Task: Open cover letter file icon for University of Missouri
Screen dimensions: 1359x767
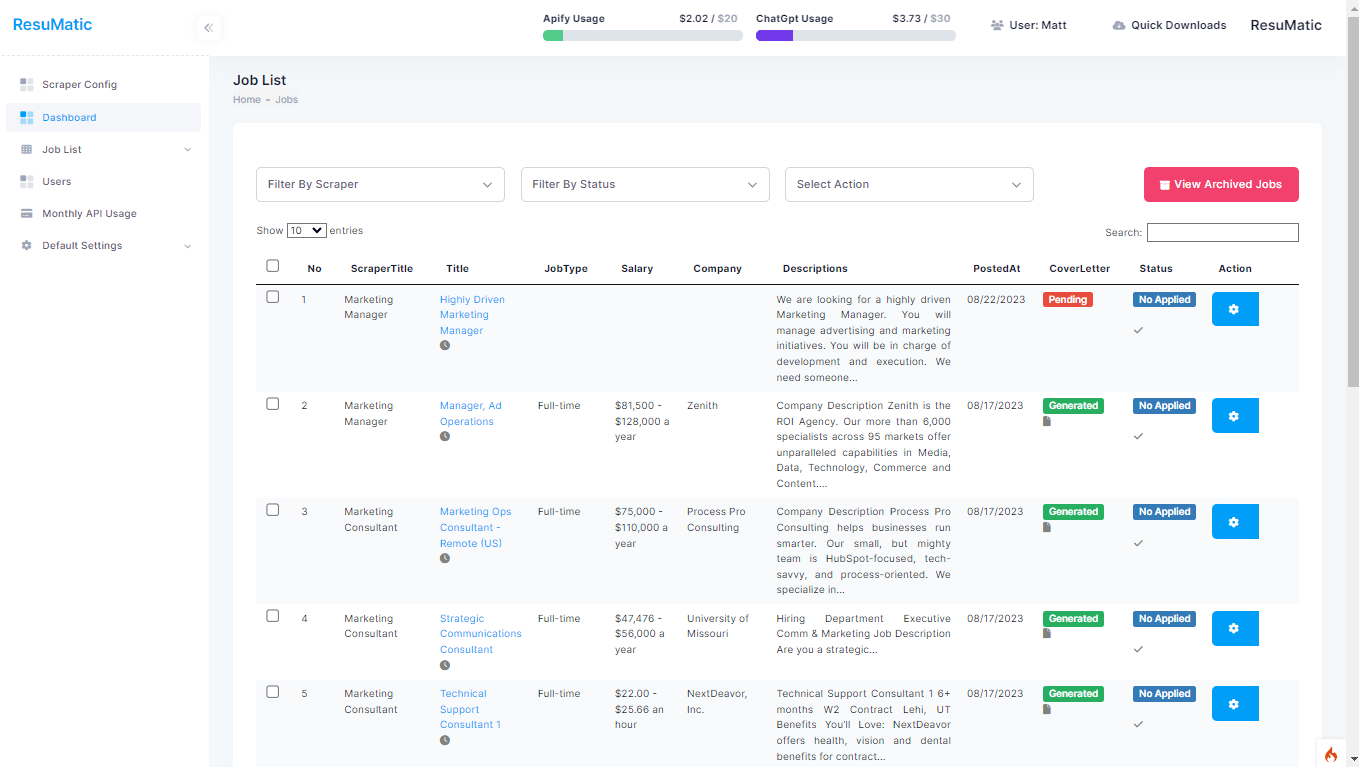Action: click(1047, 633)
